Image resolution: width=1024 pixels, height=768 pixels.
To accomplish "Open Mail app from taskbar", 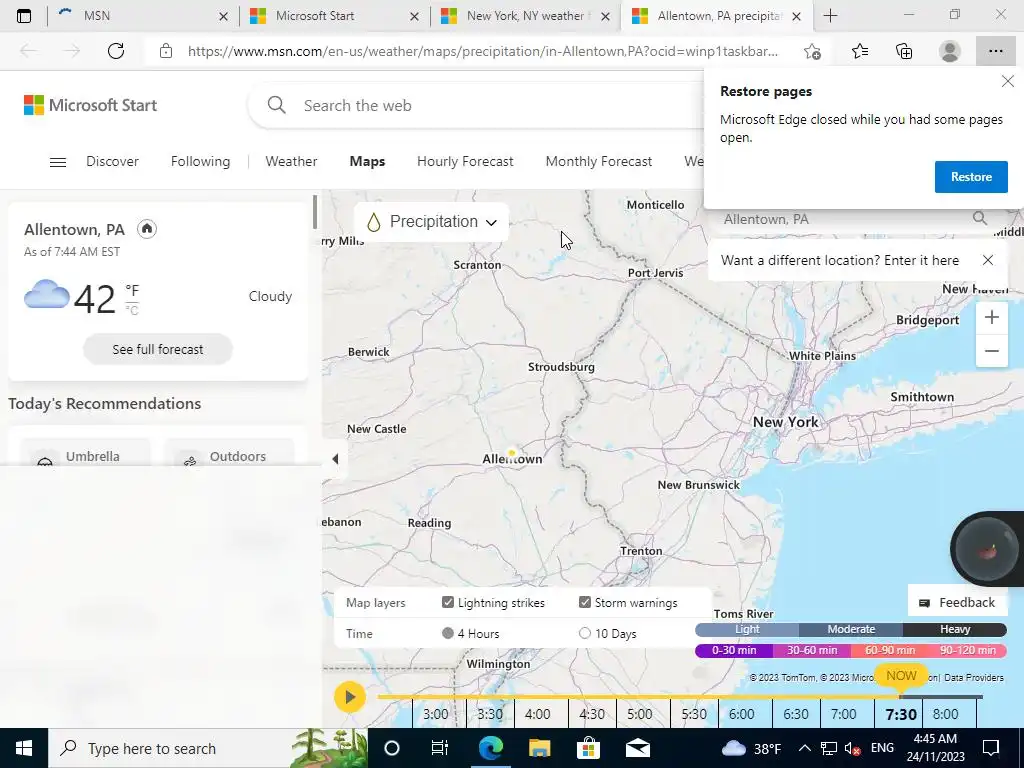I will click(x=637, y=748).
